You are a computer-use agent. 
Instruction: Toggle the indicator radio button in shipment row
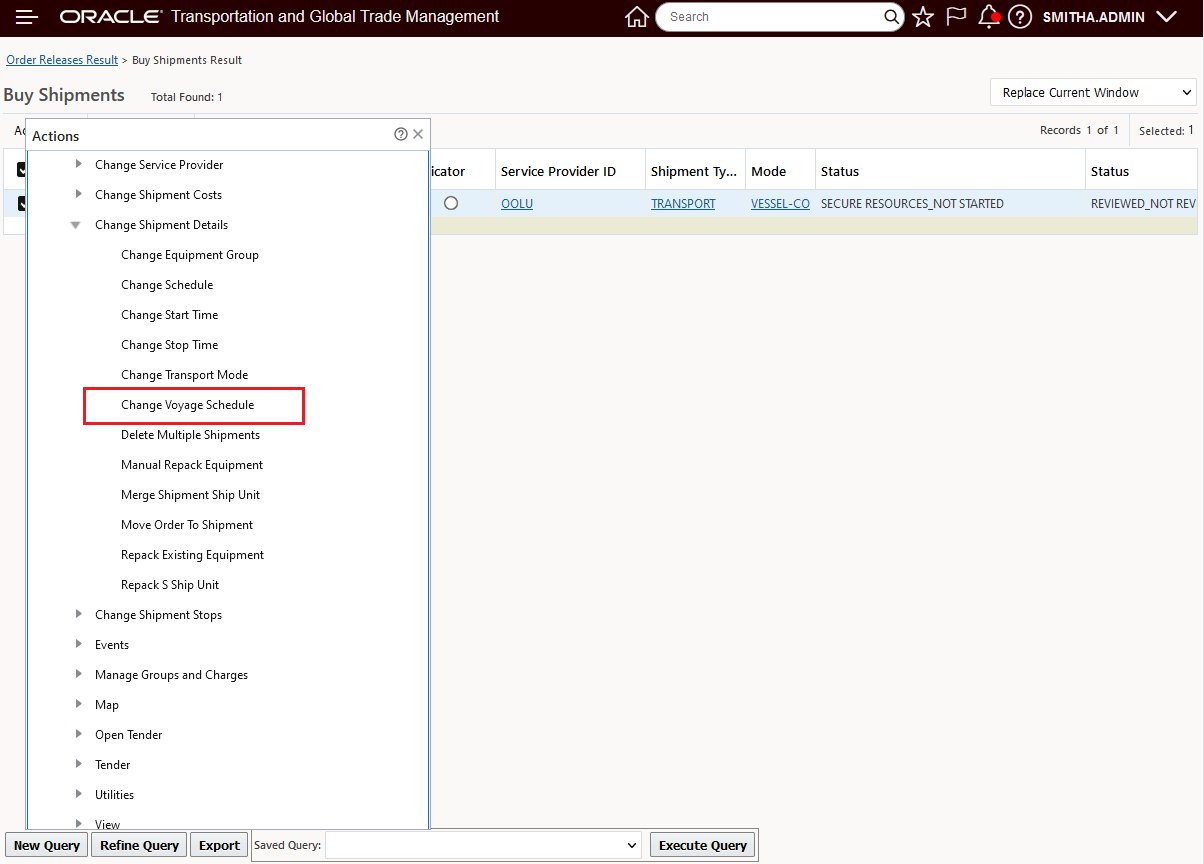451,203
